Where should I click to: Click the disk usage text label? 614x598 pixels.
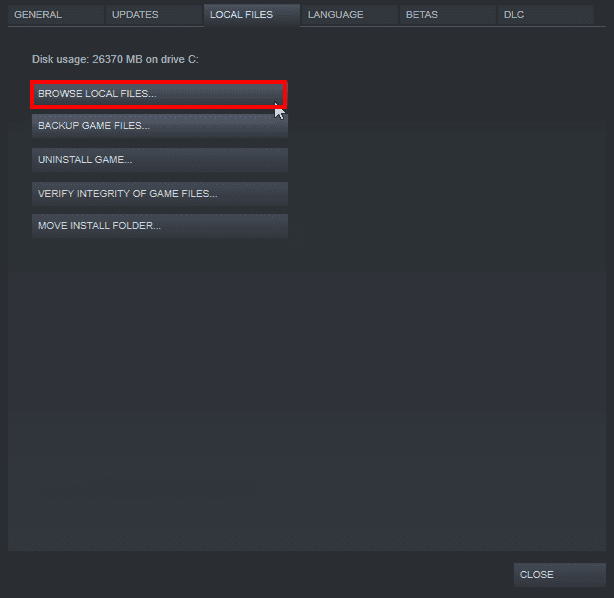coord(115,60)
